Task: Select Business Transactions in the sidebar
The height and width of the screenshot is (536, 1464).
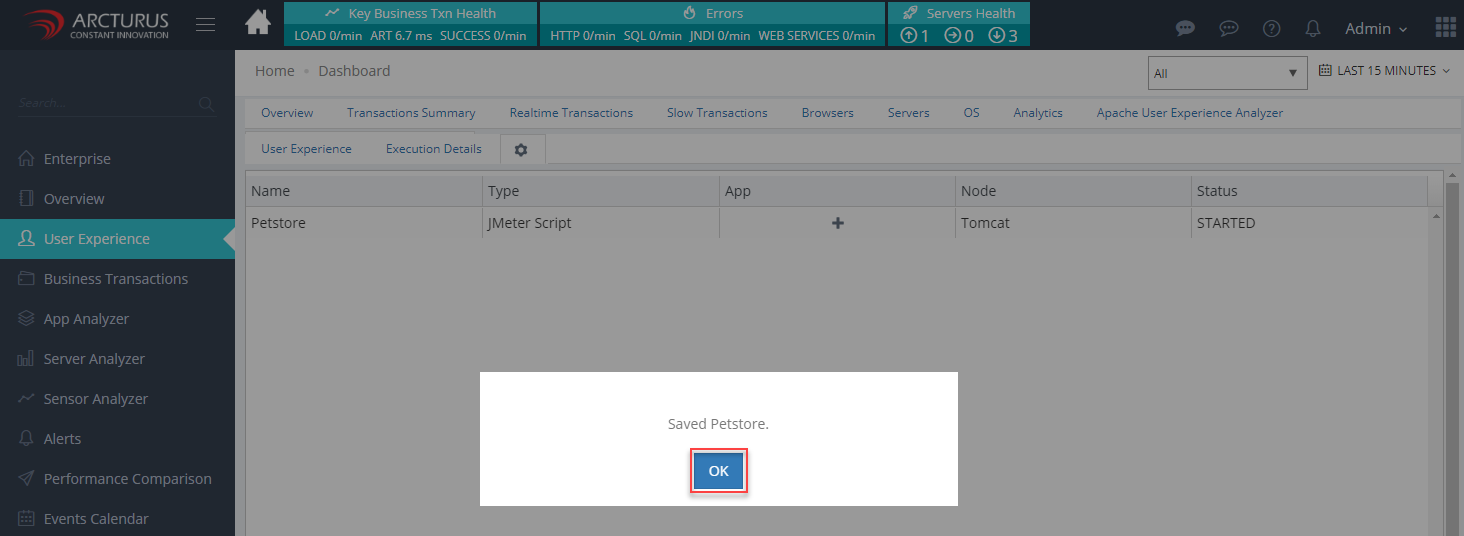Action: [116, 279]
